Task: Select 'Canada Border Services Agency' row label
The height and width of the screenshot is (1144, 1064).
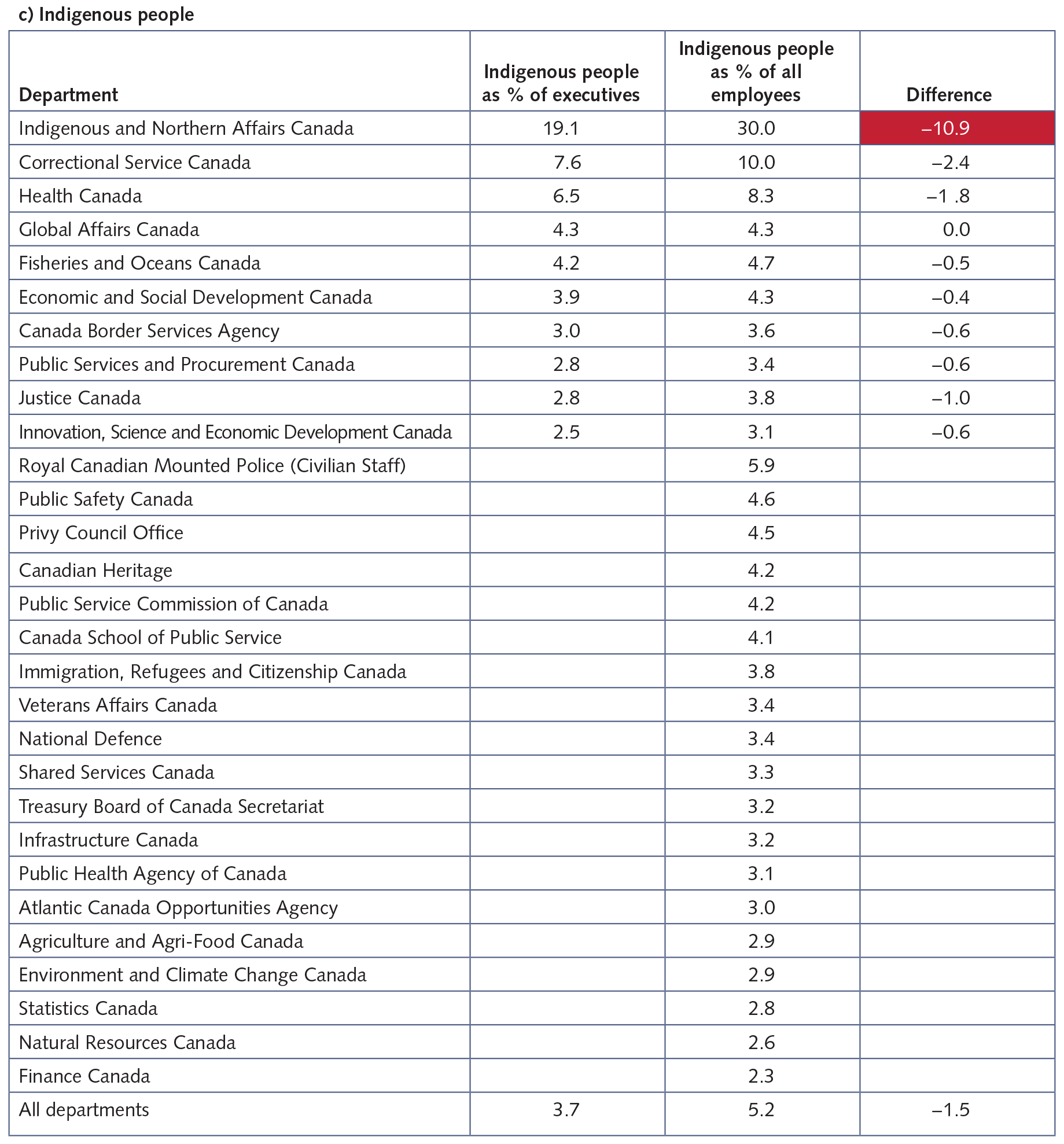Action: 149,330
